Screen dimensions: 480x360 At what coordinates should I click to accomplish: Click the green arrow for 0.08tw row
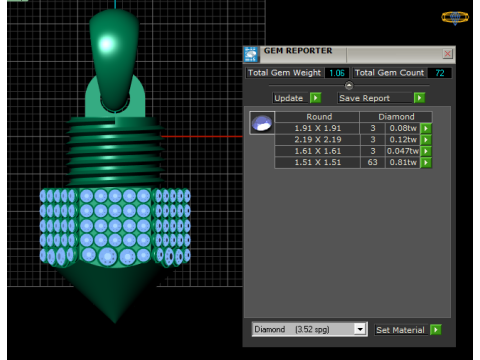tap(426, 128)
